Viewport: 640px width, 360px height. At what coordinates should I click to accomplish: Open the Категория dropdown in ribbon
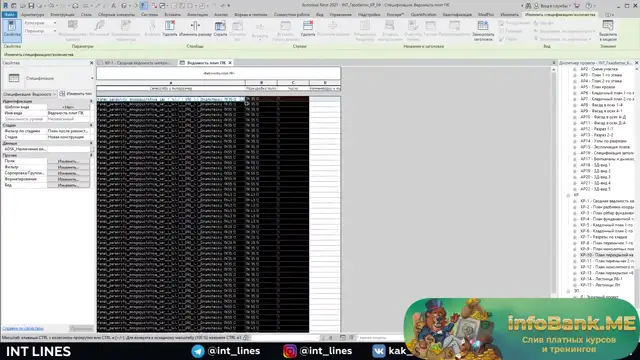click(x=40, y=23)
